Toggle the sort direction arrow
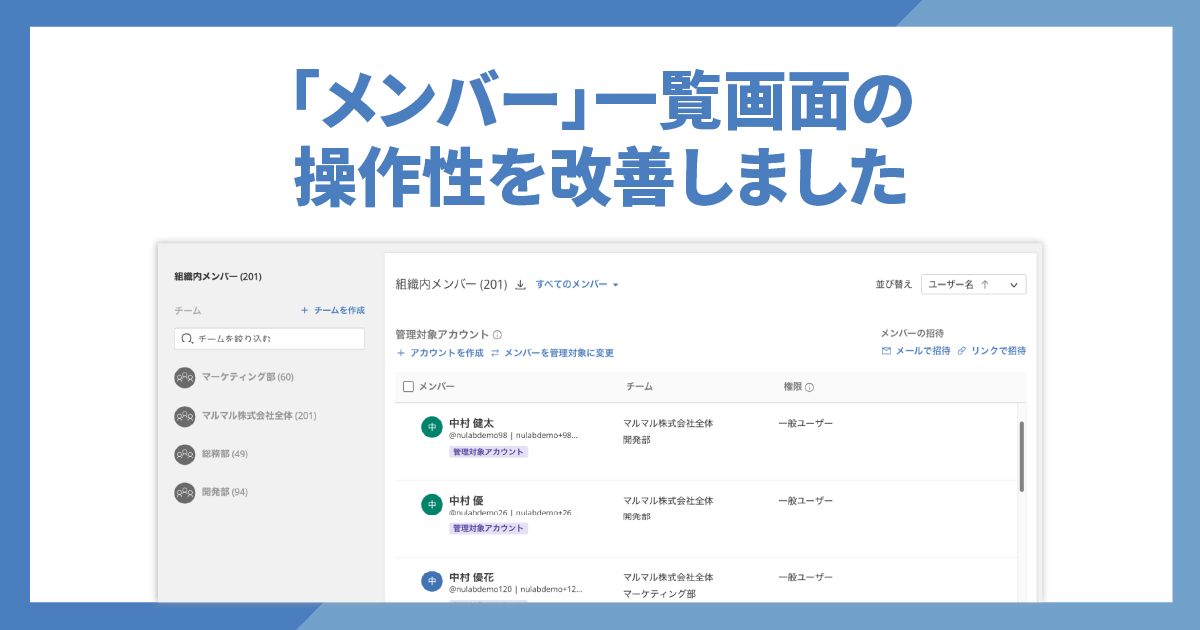The height and width of the screenshot is (630, 1200). 985,285
